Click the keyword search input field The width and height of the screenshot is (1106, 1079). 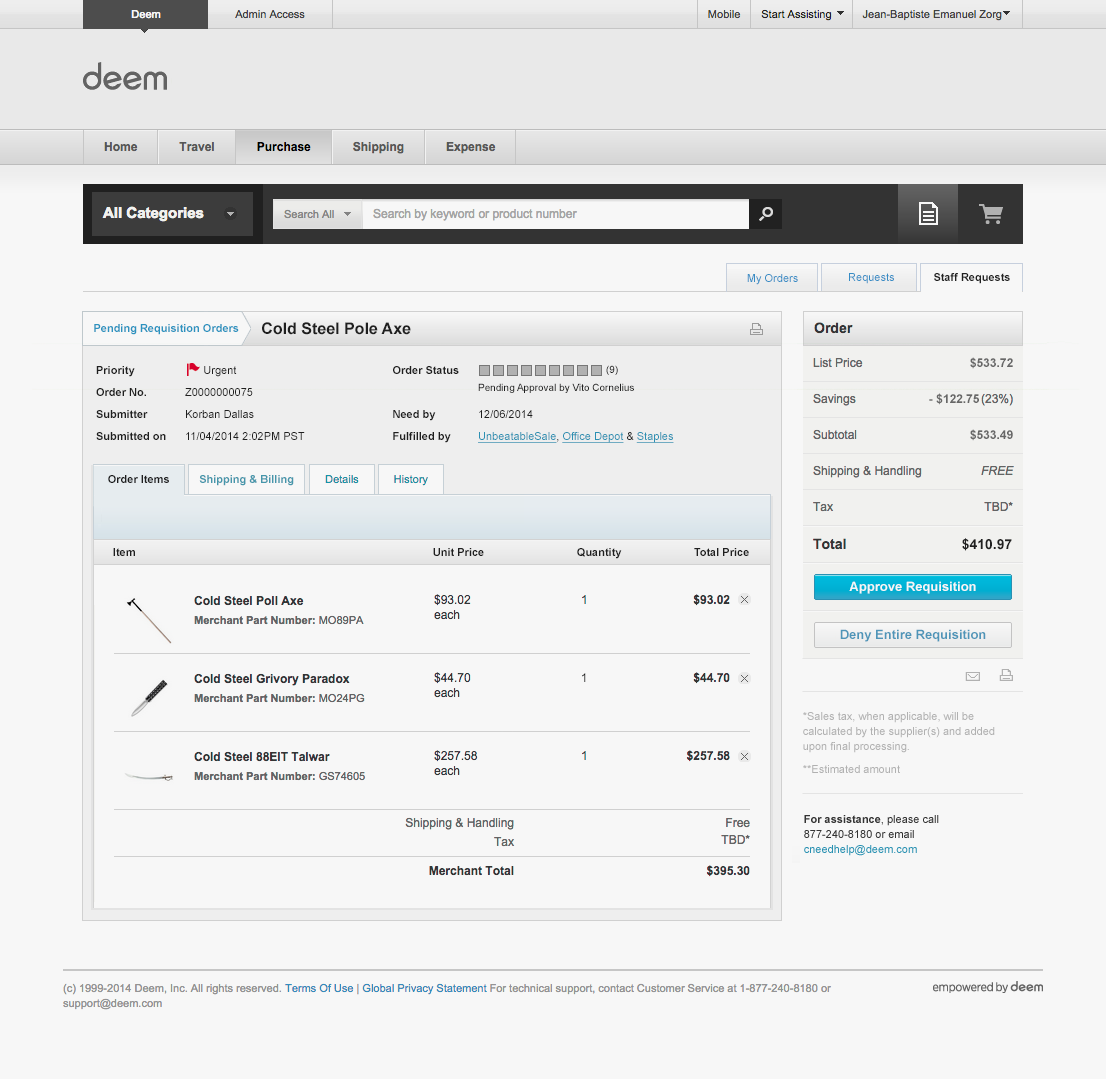(555, 214)
